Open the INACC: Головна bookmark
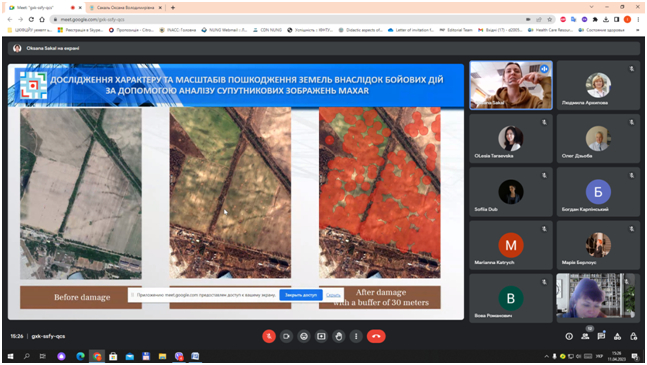The image size is (647, 365). tap(178, 30)
